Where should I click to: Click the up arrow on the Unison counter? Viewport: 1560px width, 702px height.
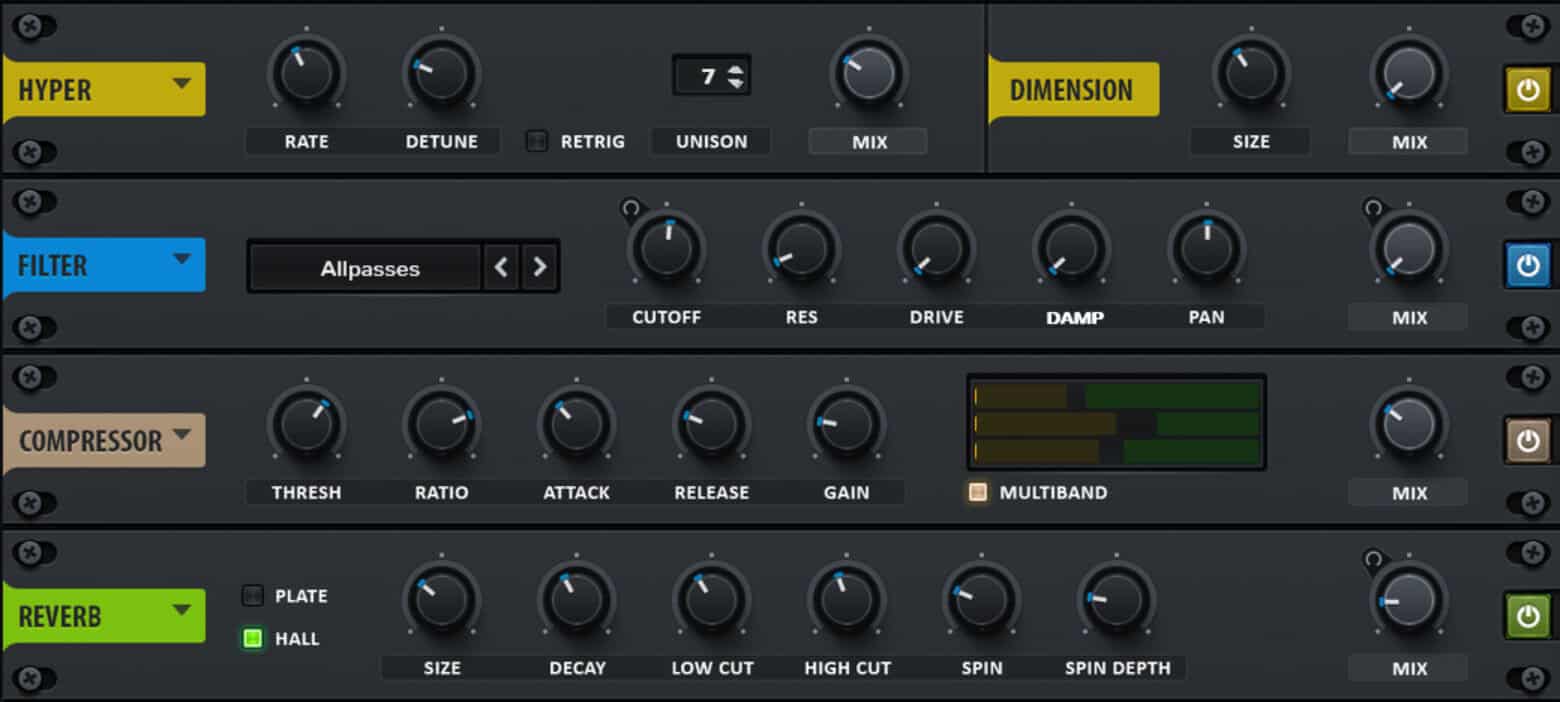(x=733, y=68)
